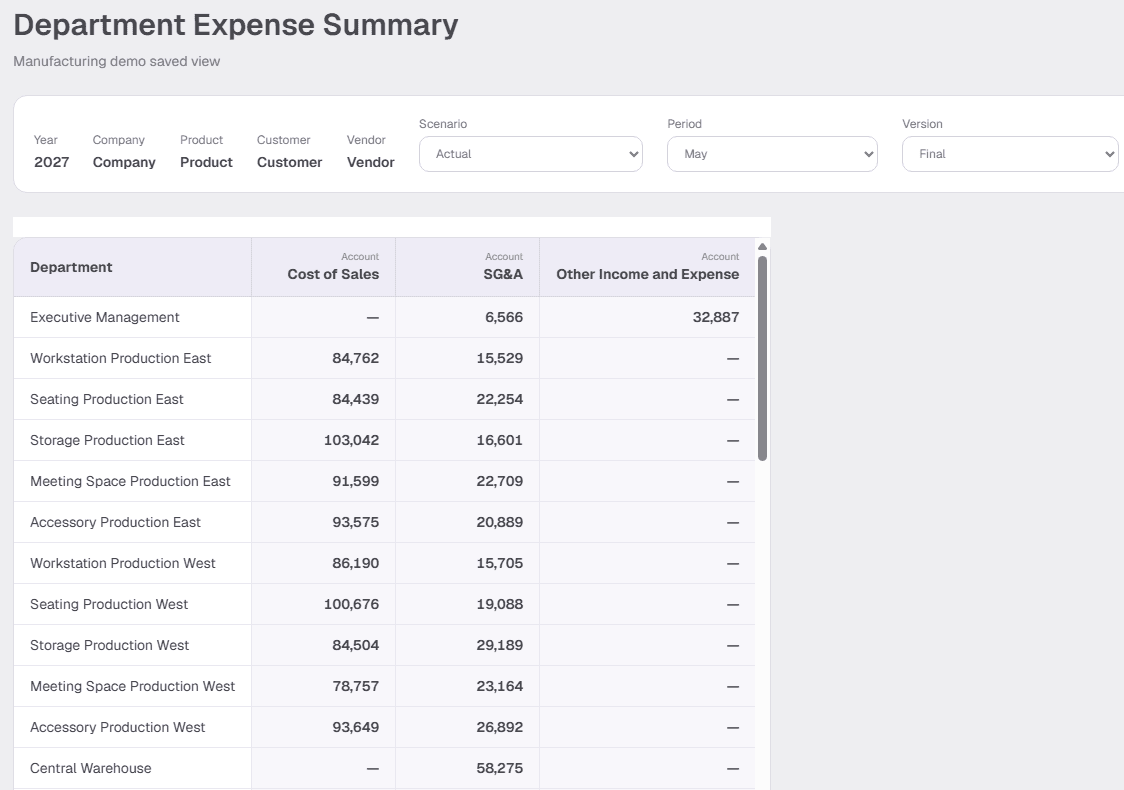Screen dimensions: 1124x790
Task: Select the Executive Management row label
Action: pyautogui.click(x=105, y=318)
